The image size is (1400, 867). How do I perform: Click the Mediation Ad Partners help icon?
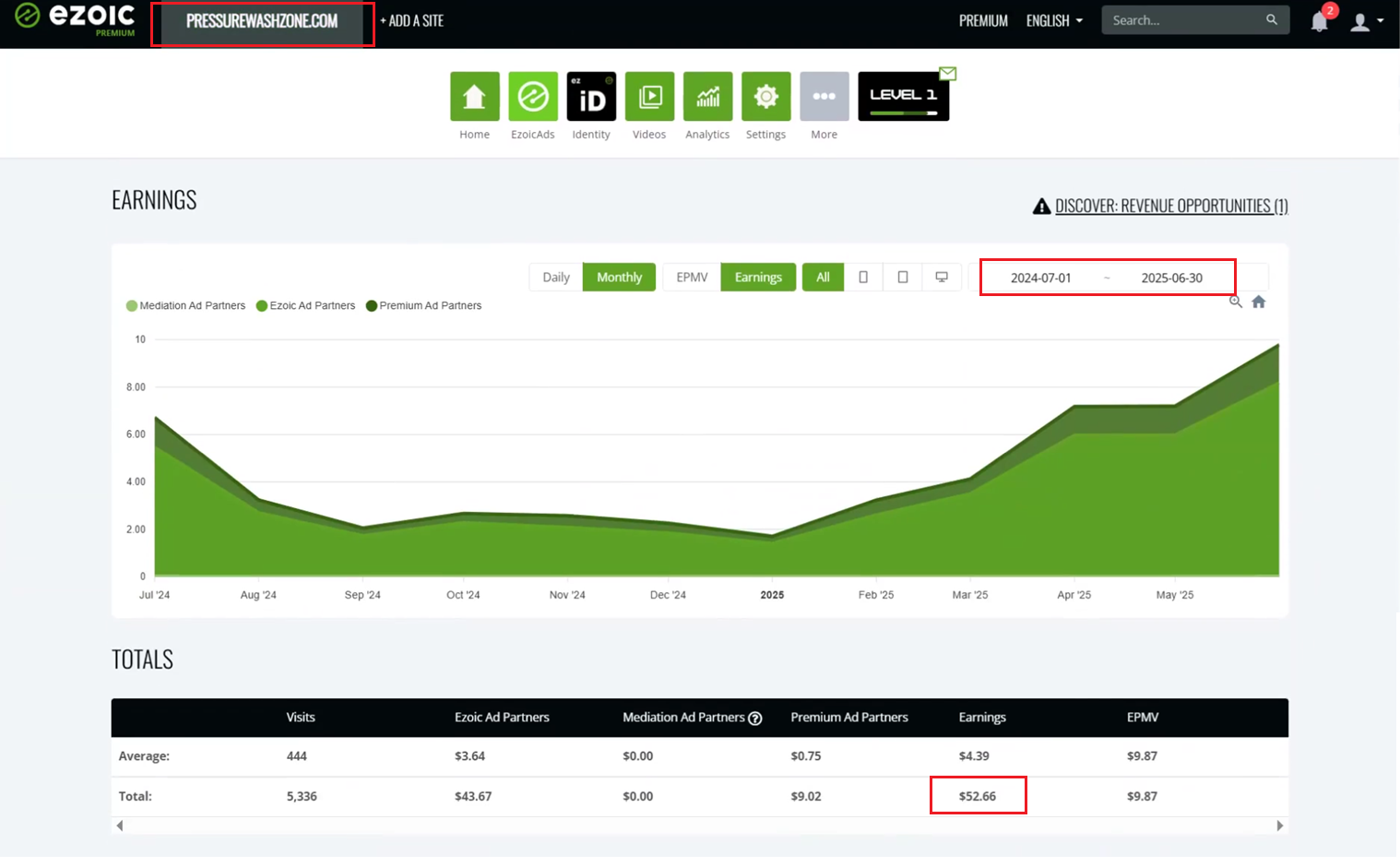[755, 719]
